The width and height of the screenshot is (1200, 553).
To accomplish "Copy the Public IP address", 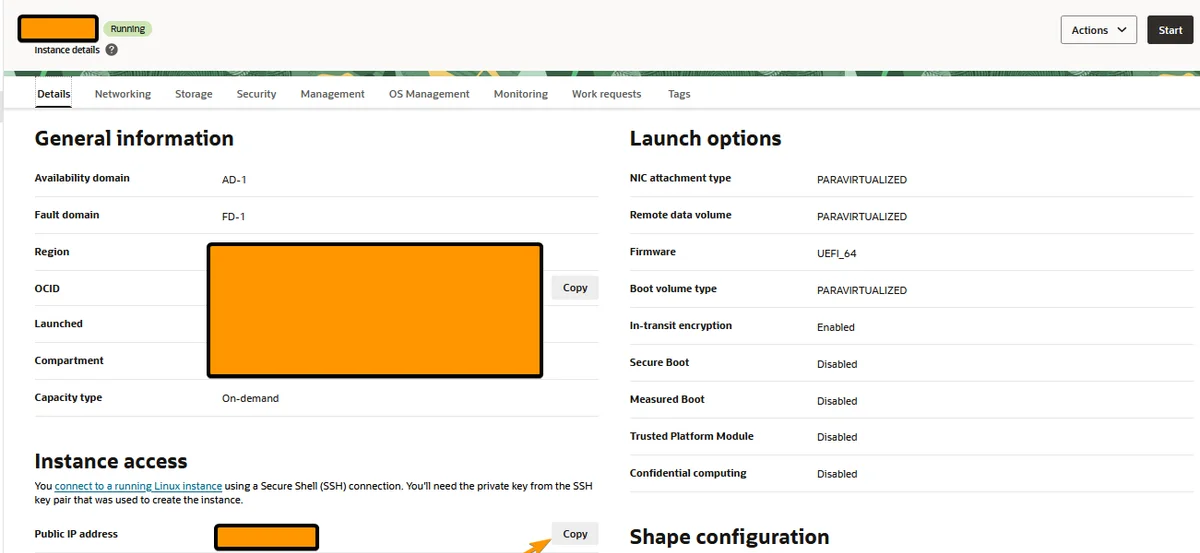I will 575,534.
